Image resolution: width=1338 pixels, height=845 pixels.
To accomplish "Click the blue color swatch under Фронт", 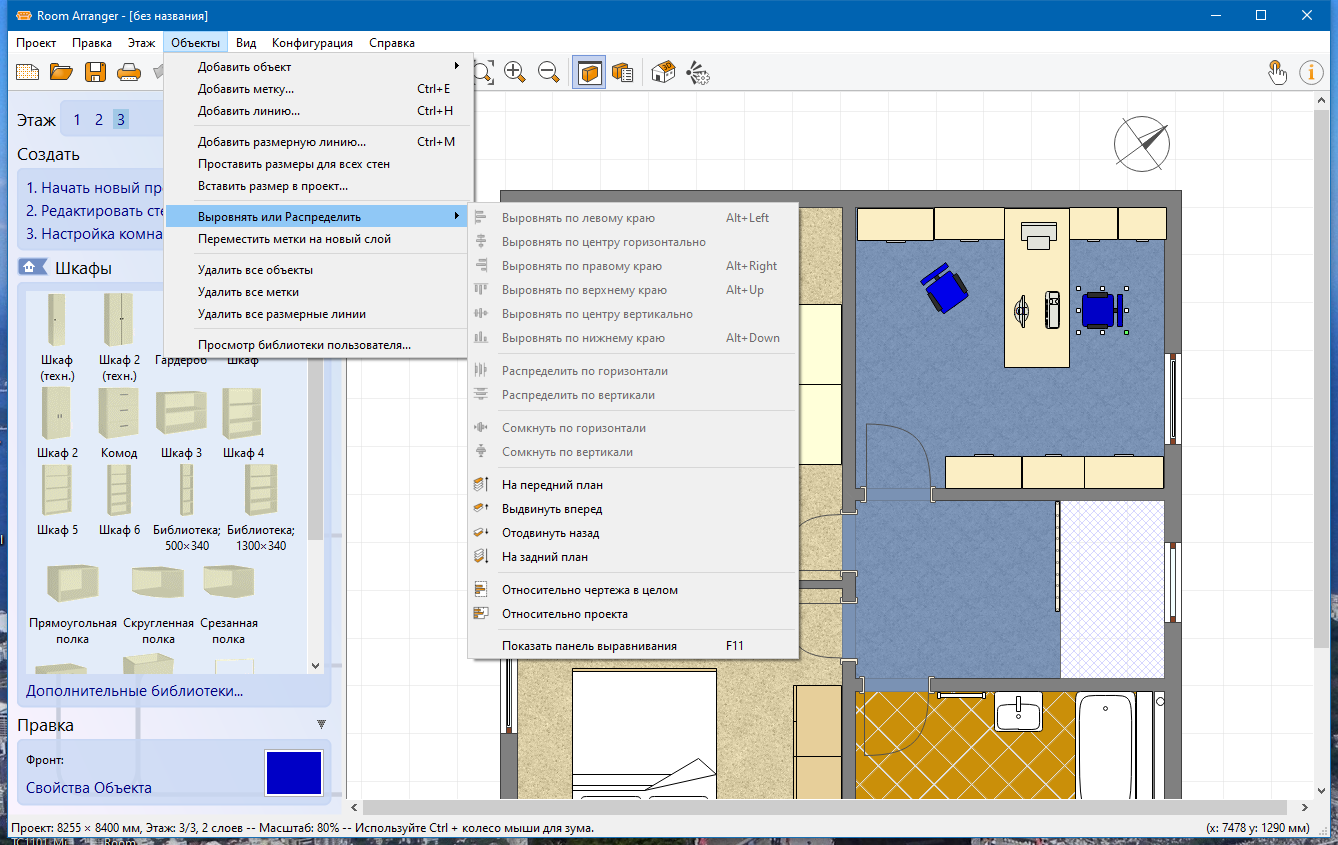I will [294, 773].
